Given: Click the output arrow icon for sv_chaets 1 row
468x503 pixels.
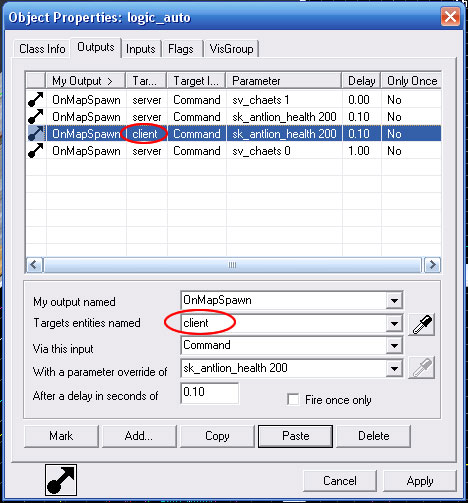Looking at the screenshot, I should pos(36,99).
